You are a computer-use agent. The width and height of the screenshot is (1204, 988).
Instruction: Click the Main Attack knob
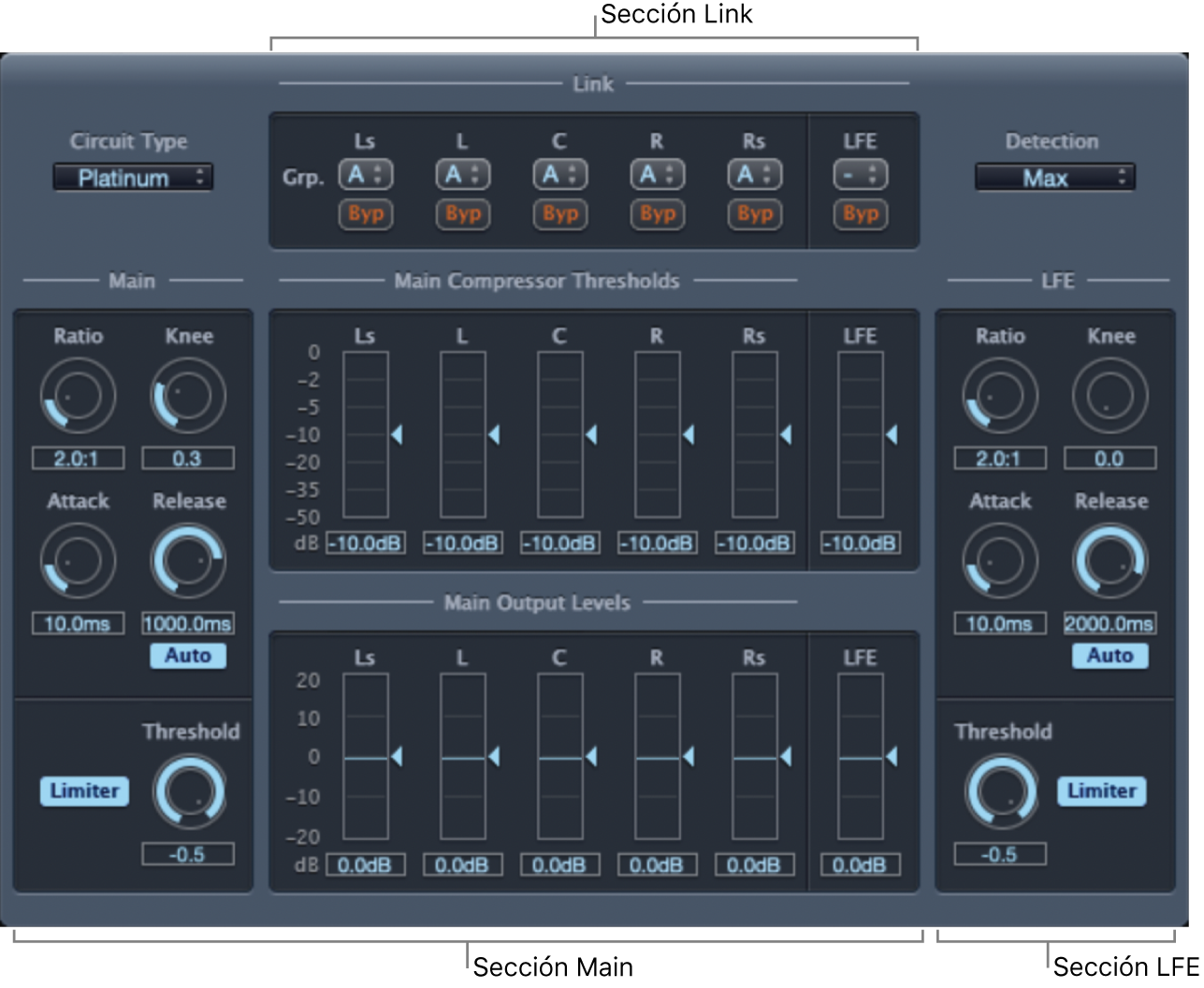pos(77,559)
